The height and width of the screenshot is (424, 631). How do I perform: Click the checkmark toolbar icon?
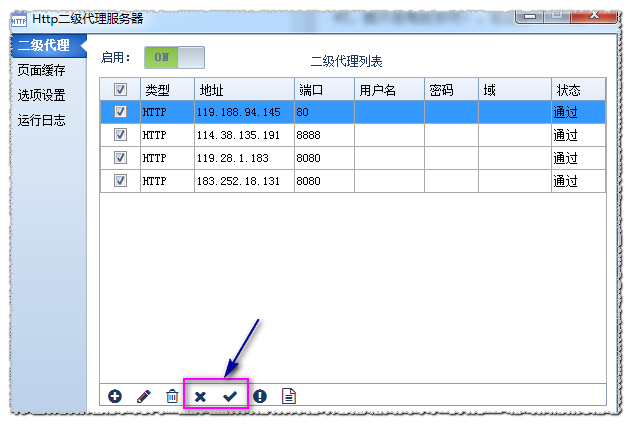coord(230,396)
